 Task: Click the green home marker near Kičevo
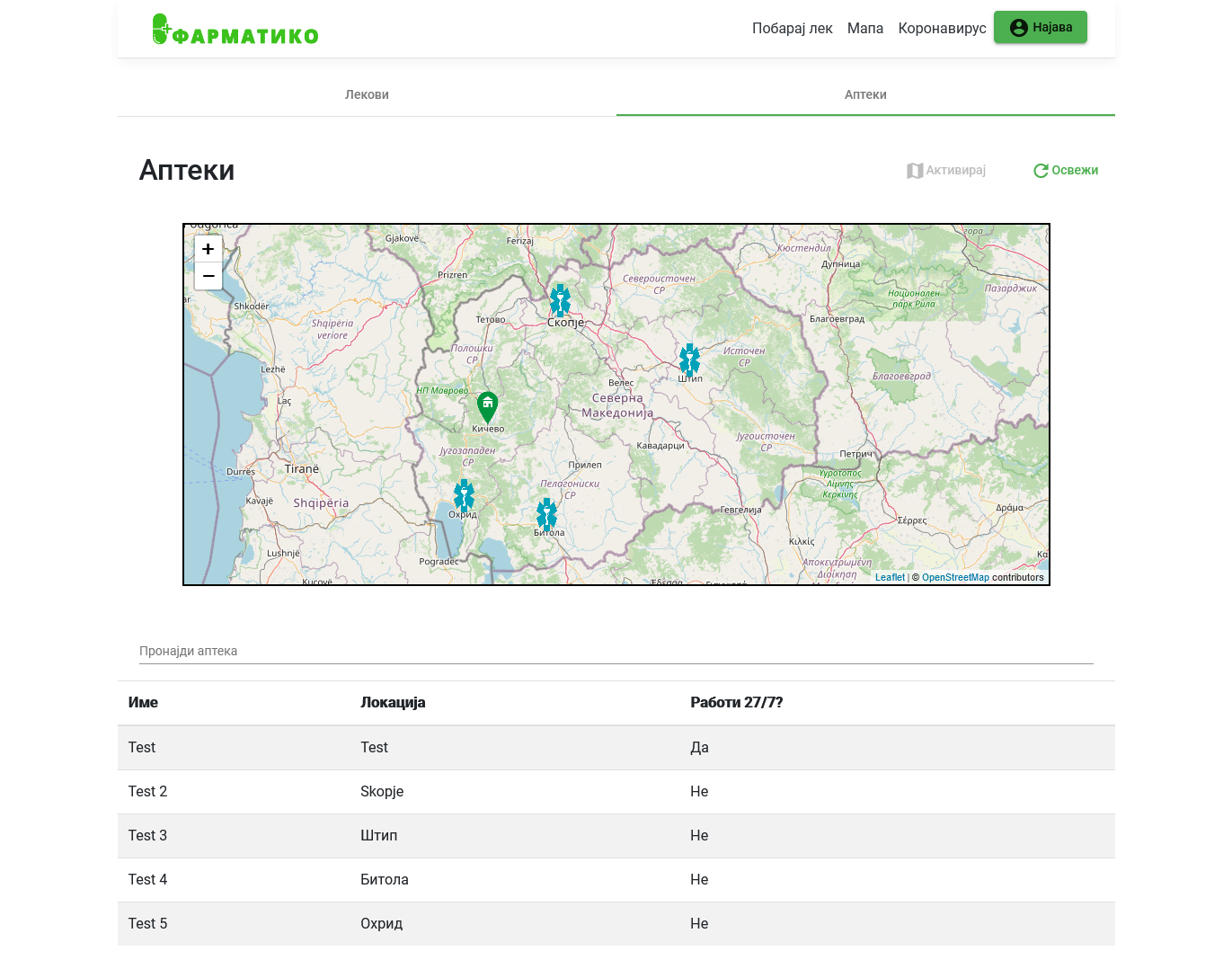(487, 406)
